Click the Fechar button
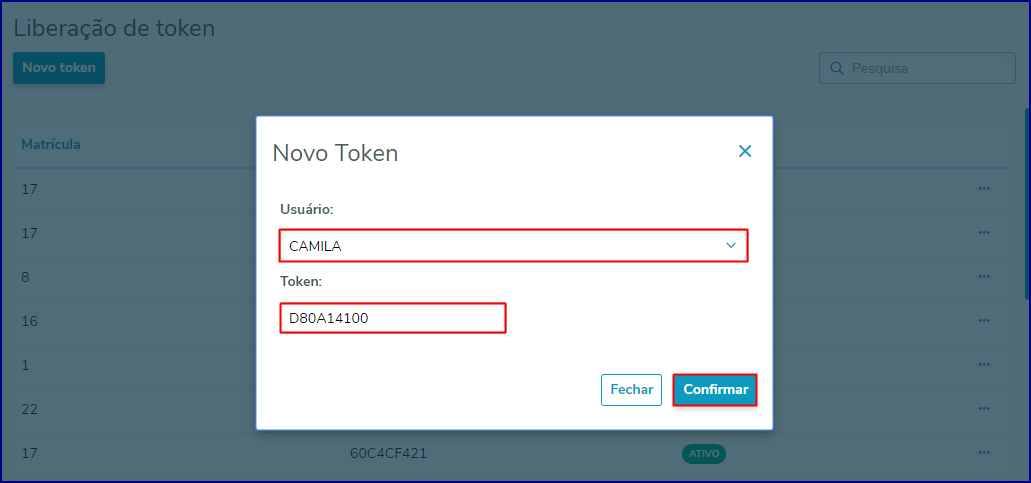Screen dimensions: 1031x483 point(631,390)
